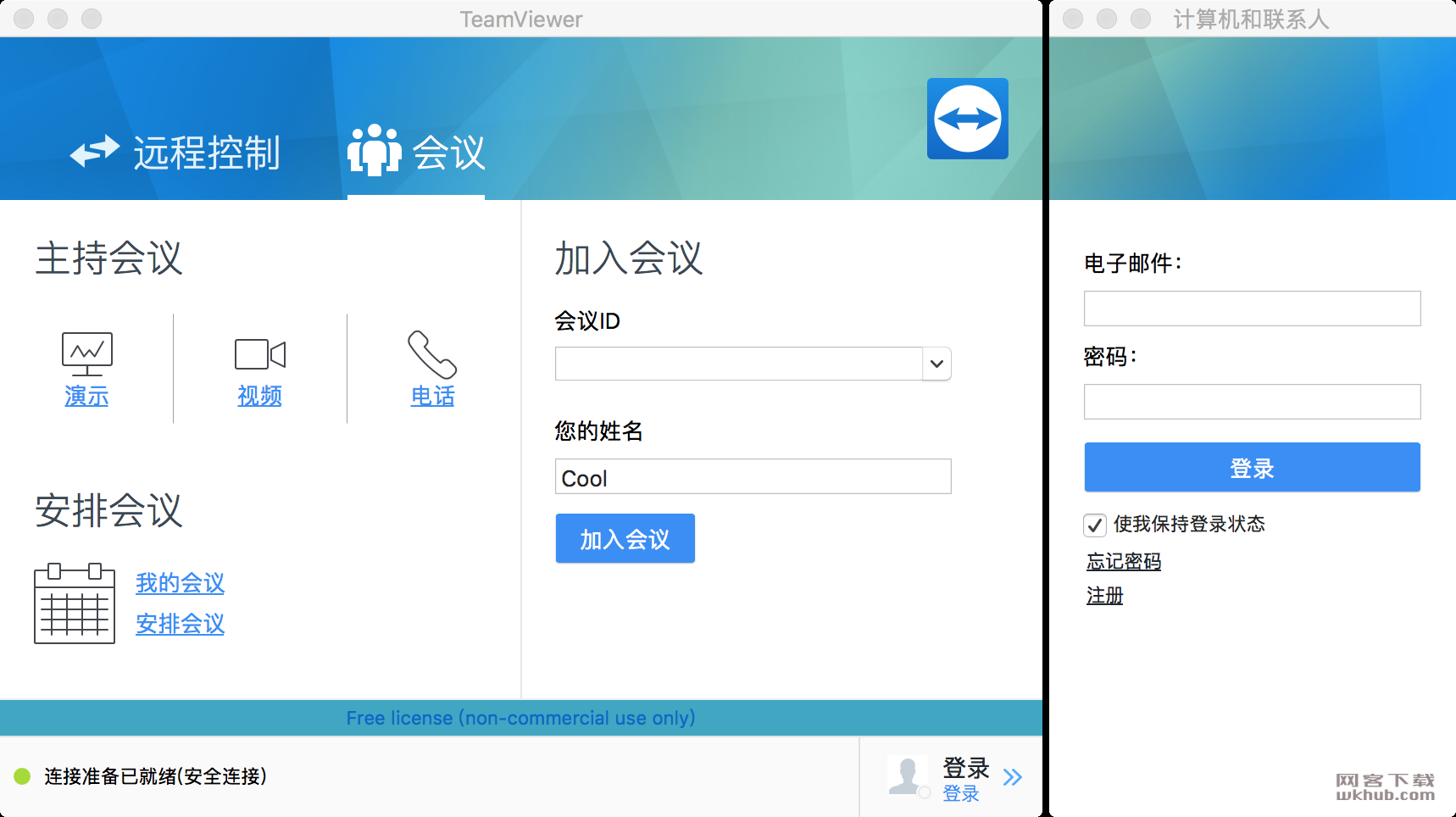Uncheck the 使我保持登录状态 checkbox
Screen dimensions: 1456x817
pyautogui.click(x=1094, y=525)
